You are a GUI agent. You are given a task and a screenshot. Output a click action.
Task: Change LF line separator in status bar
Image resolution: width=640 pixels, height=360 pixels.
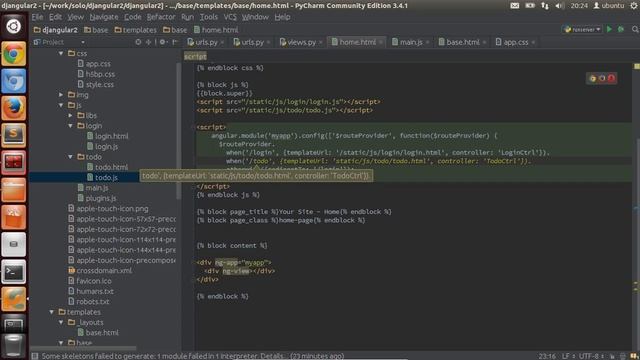coord(568,356)
